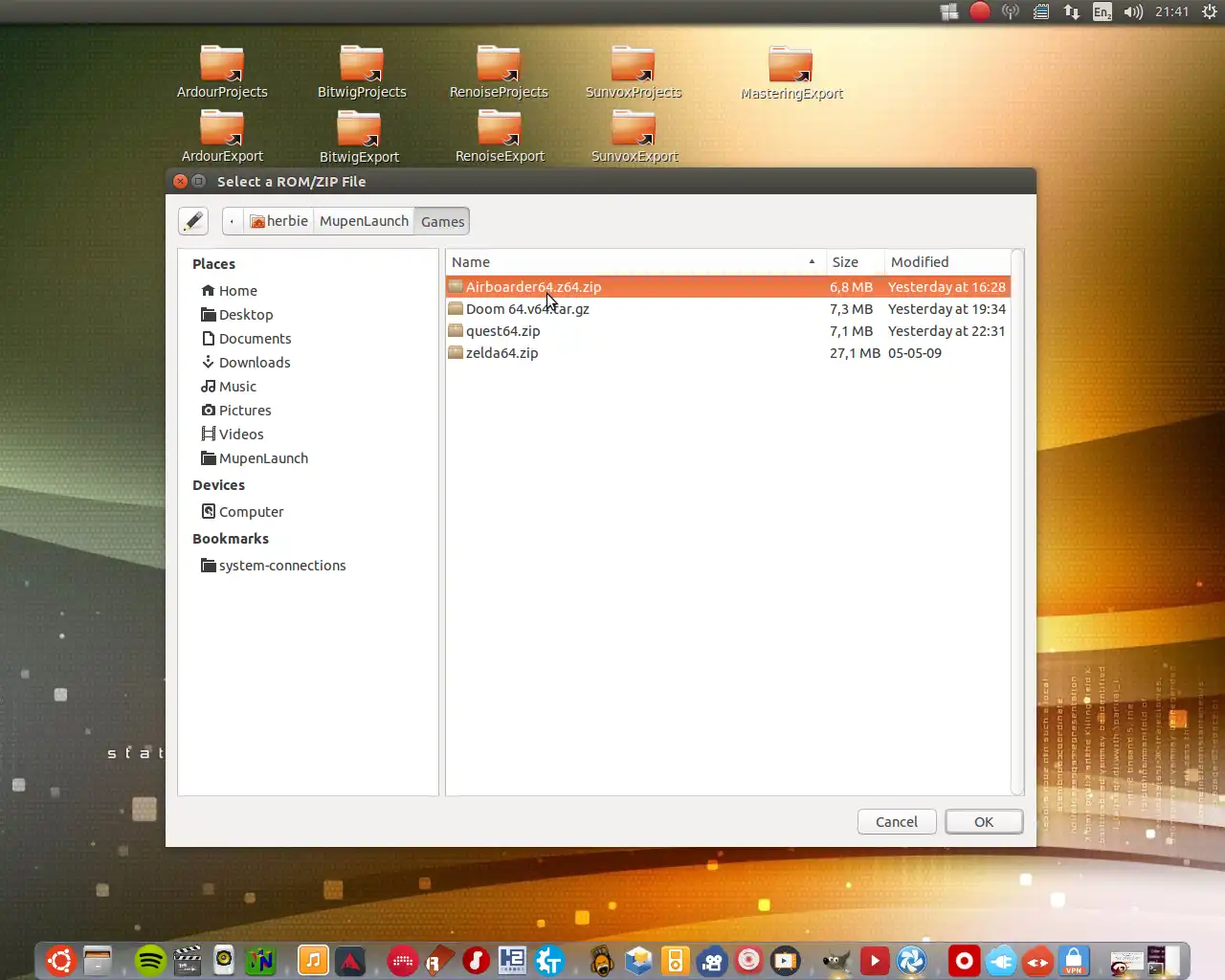The width and height of the screenshot is (1225, 980).
Task: Sort files by the Size column
Action: tap(854, 262)
